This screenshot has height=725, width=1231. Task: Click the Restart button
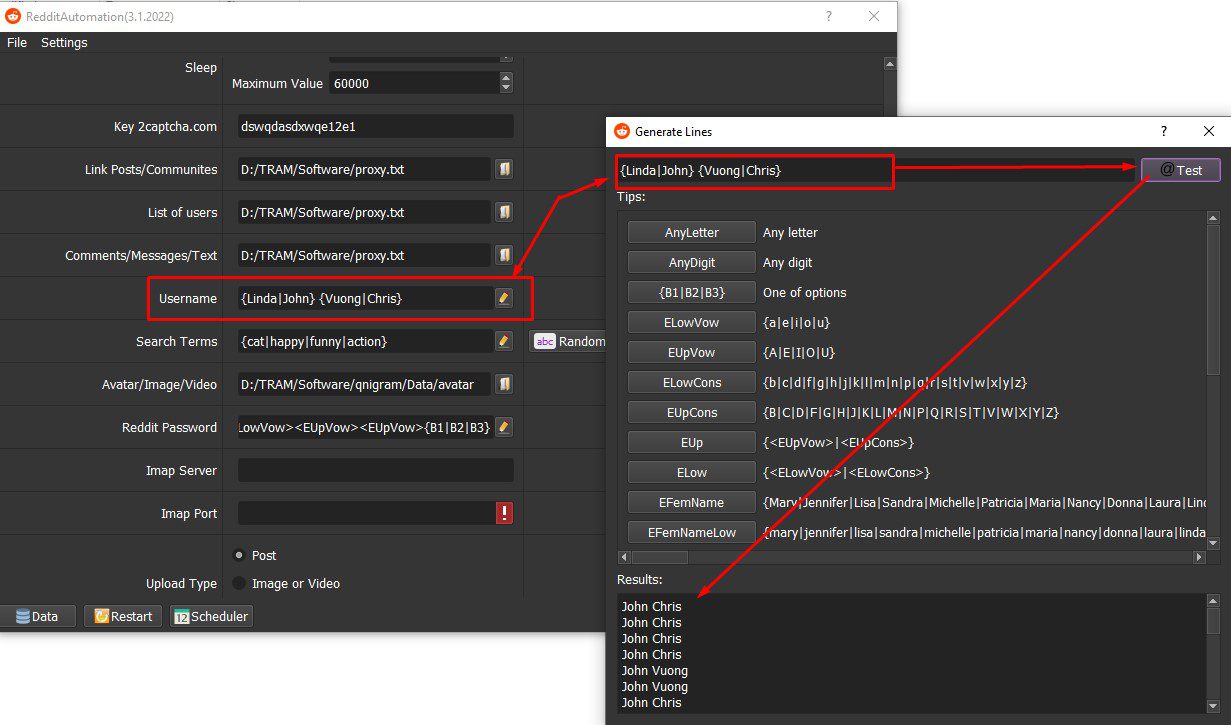click(124, 616)
